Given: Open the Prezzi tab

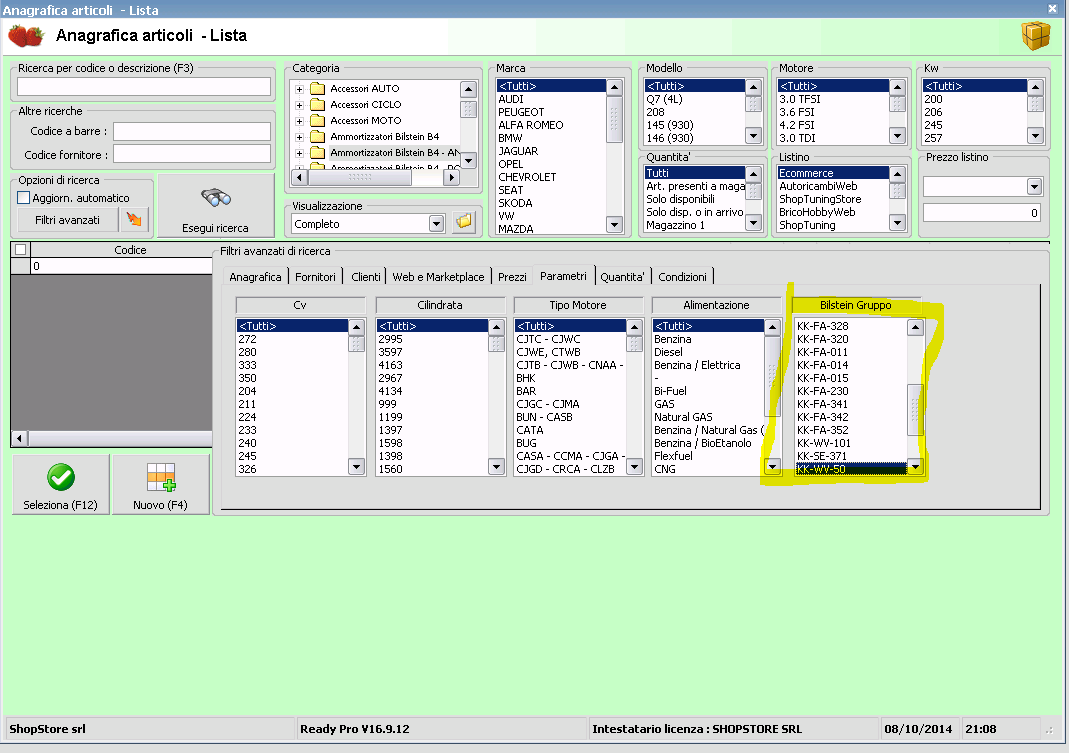Looking at the screenshot, I should [x=512, y=277].
